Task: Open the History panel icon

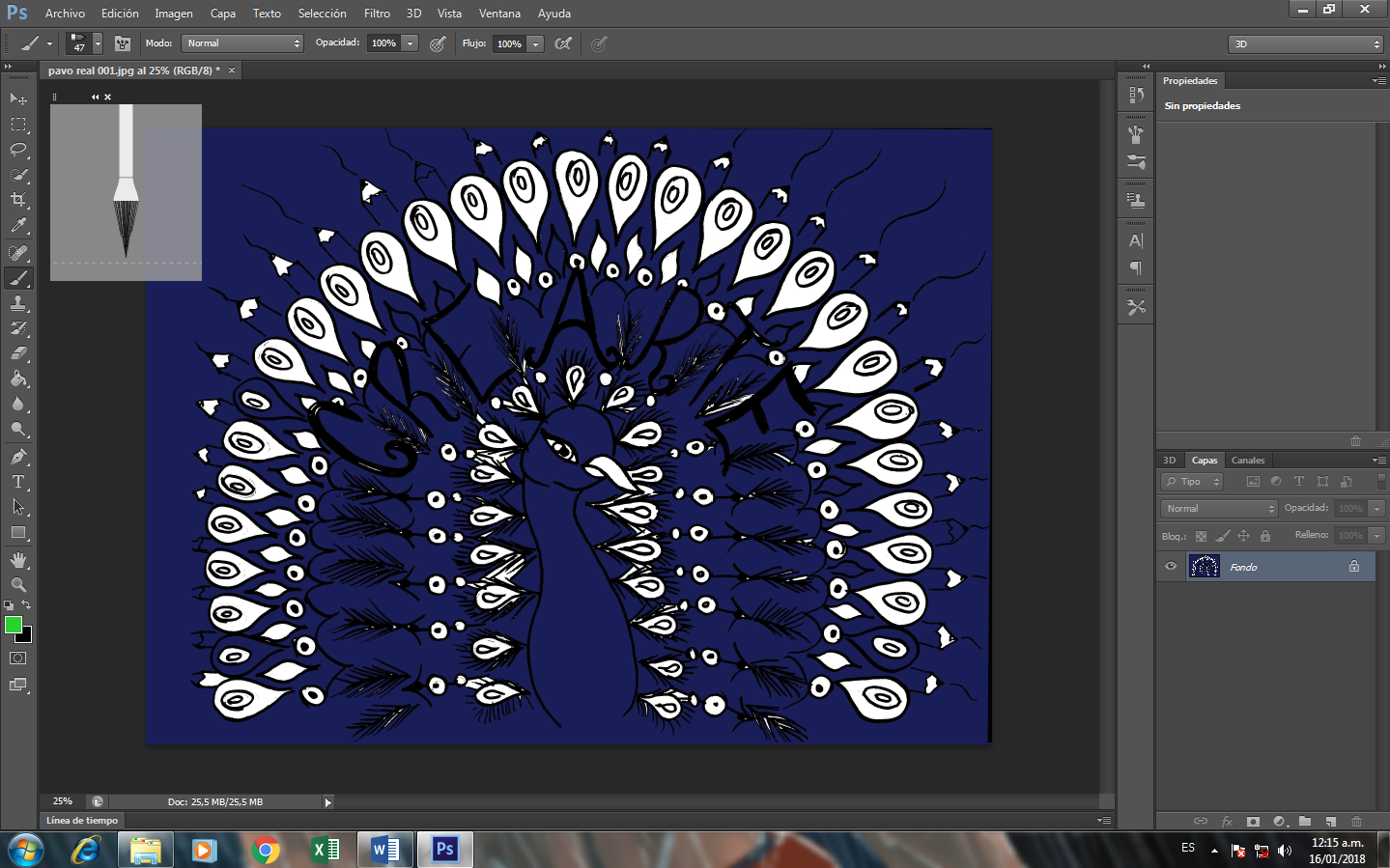Action: pyautogui.click(x=1136, y=95)
